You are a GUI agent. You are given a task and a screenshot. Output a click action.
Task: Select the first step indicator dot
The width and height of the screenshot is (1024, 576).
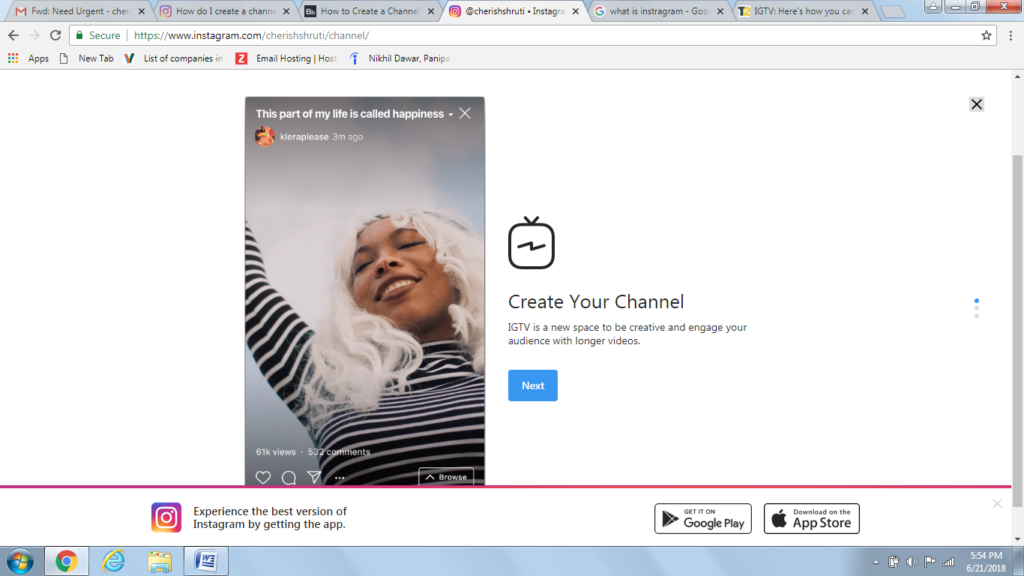(976, 301)
